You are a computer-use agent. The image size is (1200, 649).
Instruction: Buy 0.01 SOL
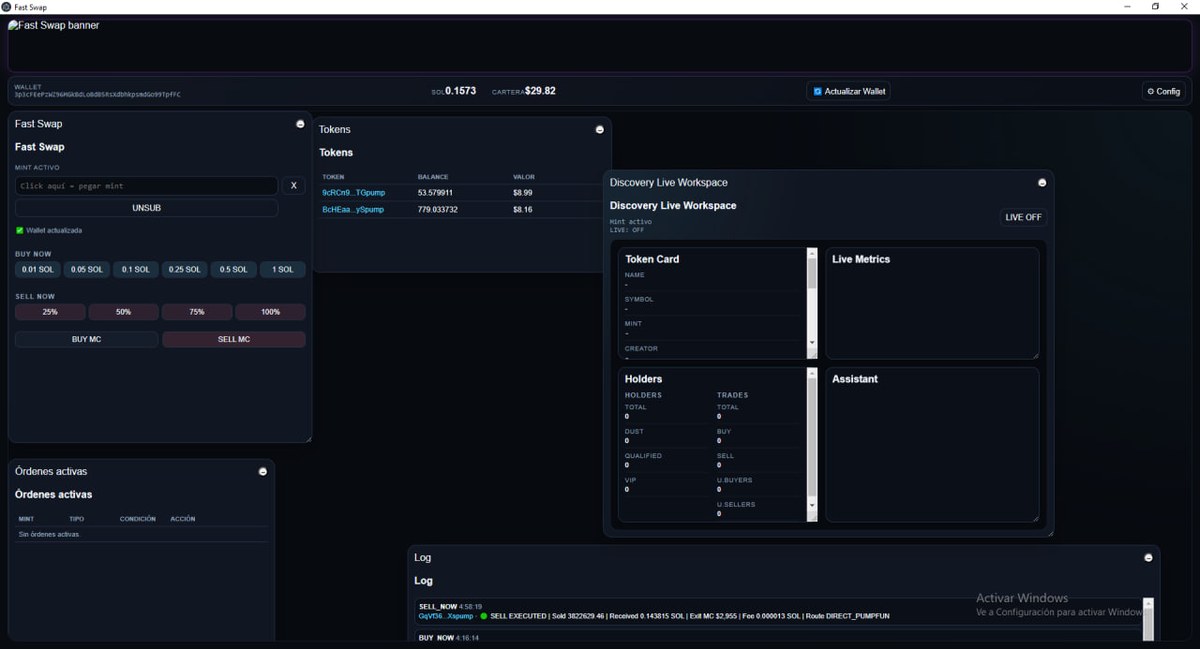tap(38, 270)
